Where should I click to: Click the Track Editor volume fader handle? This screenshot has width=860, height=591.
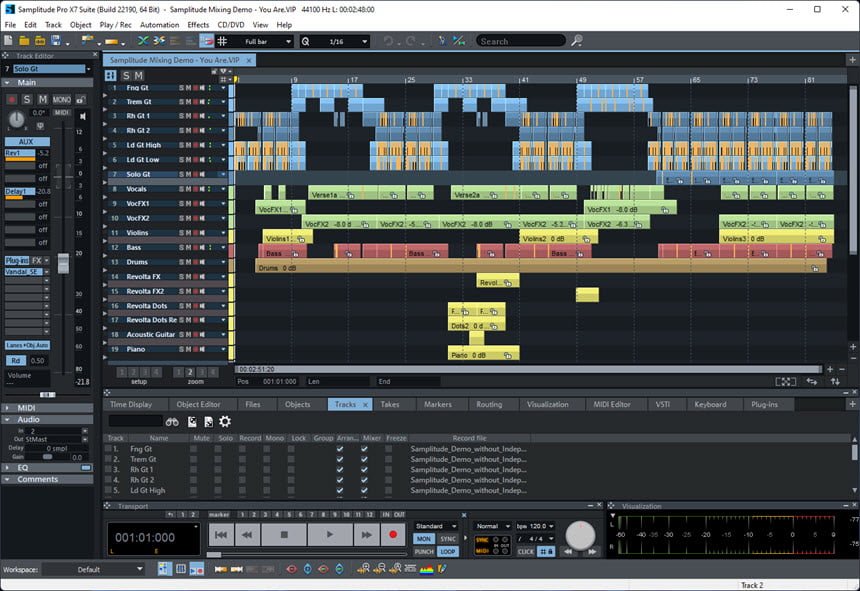[x=64, y=263]
